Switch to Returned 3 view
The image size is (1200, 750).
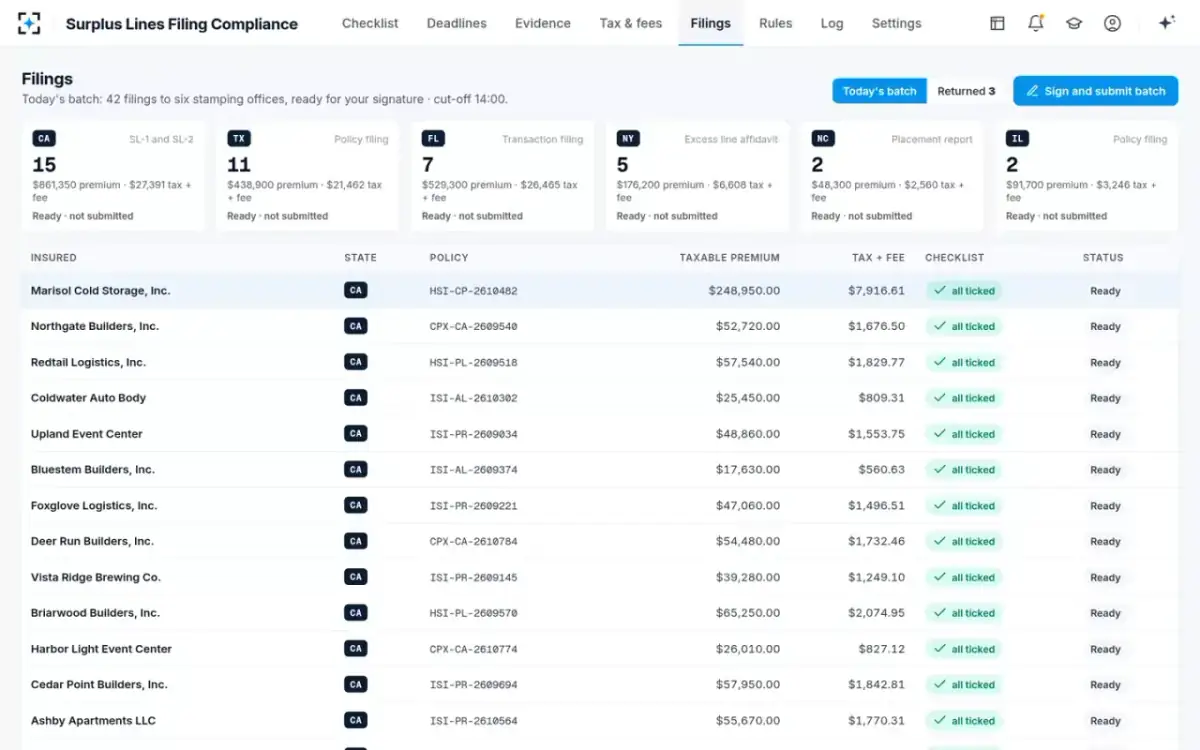tap(966, 91)
